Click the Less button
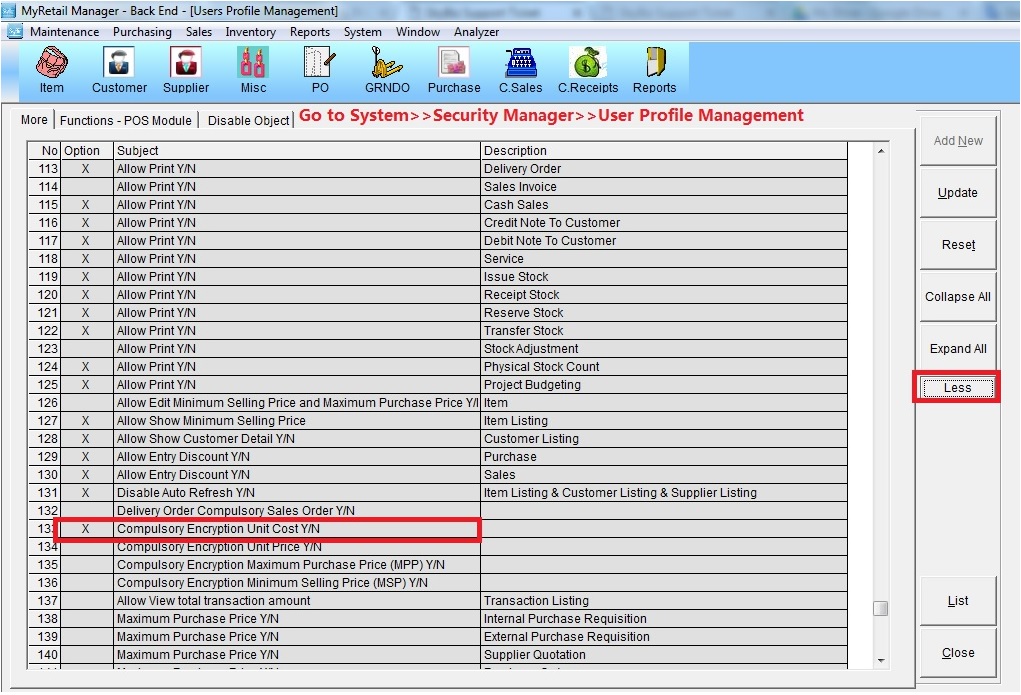The image size is (1021, 695). 957,388
